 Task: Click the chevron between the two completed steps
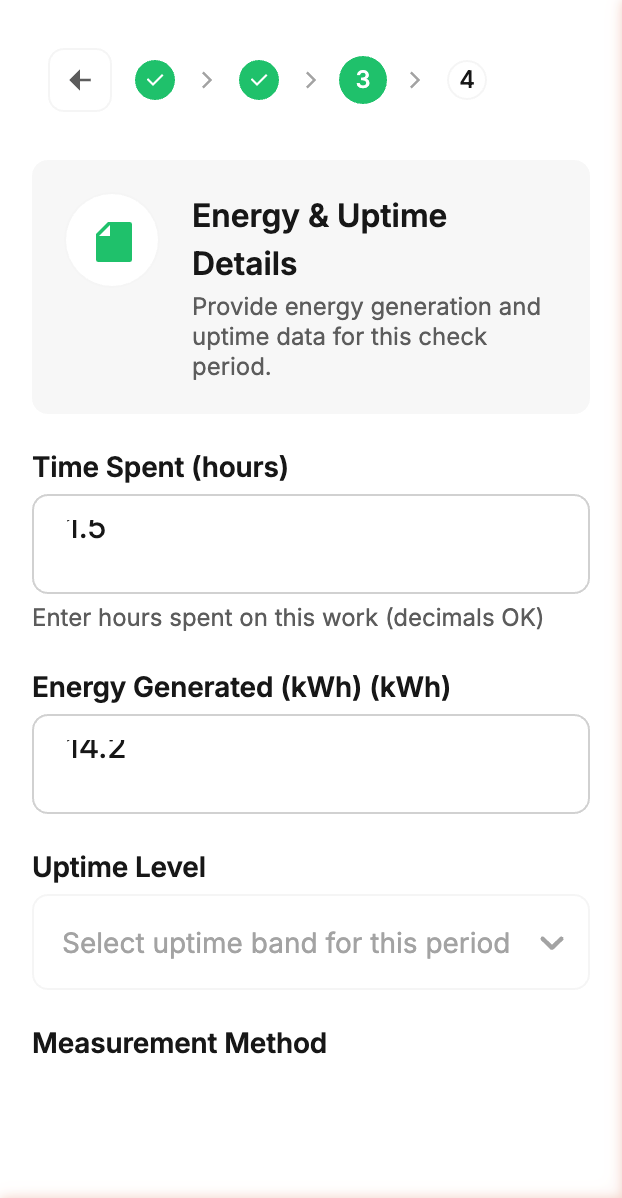point(207,80)
